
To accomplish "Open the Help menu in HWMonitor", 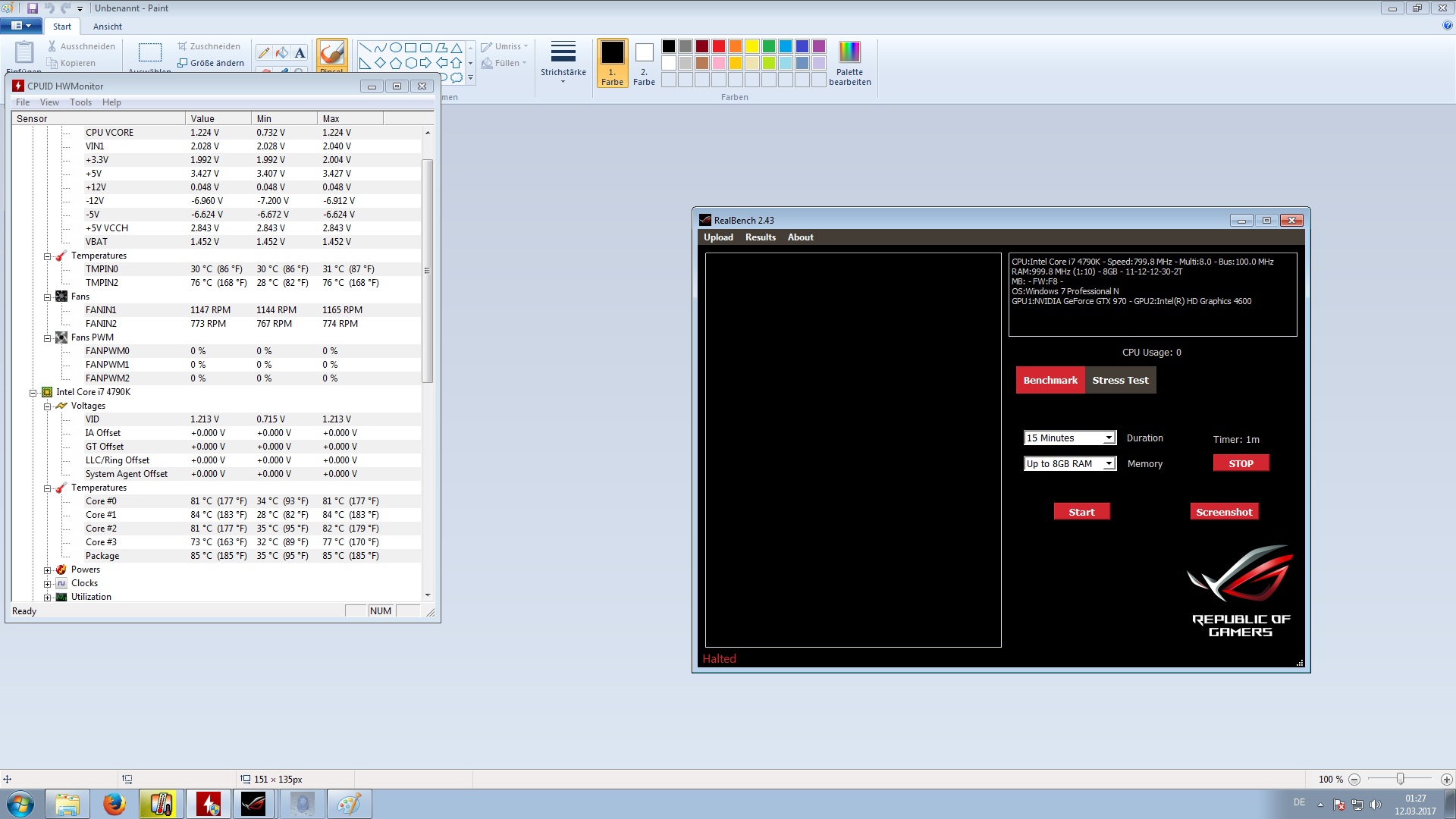I will [111, 102].
